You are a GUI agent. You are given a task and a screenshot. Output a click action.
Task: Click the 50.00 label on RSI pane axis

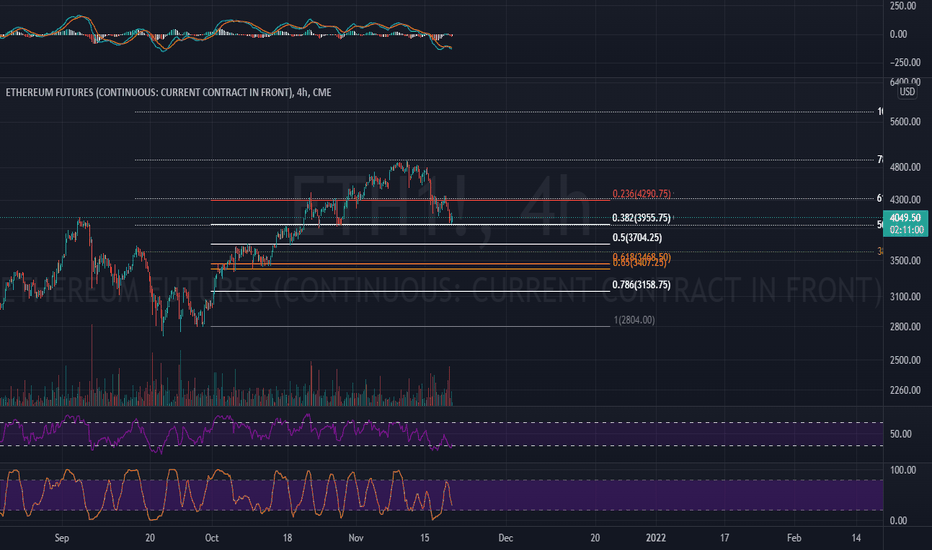900,434
